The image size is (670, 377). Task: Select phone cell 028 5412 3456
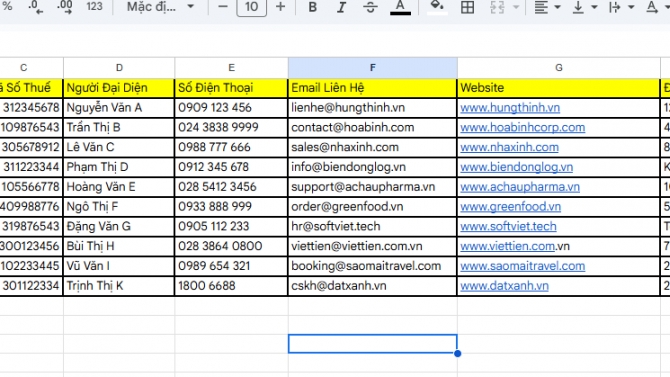231,187
